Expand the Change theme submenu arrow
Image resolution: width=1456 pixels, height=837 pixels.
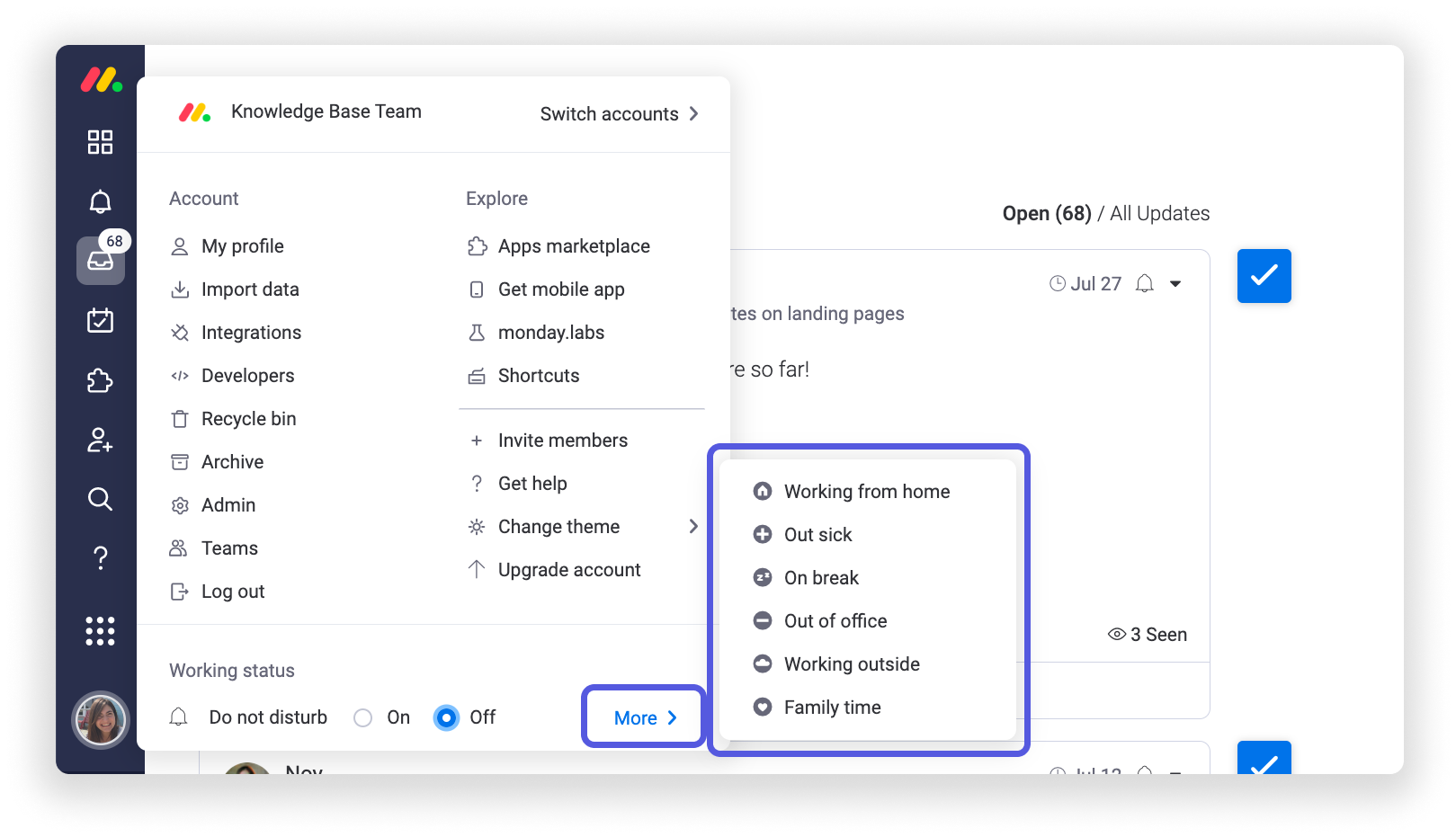coord(692,526)
